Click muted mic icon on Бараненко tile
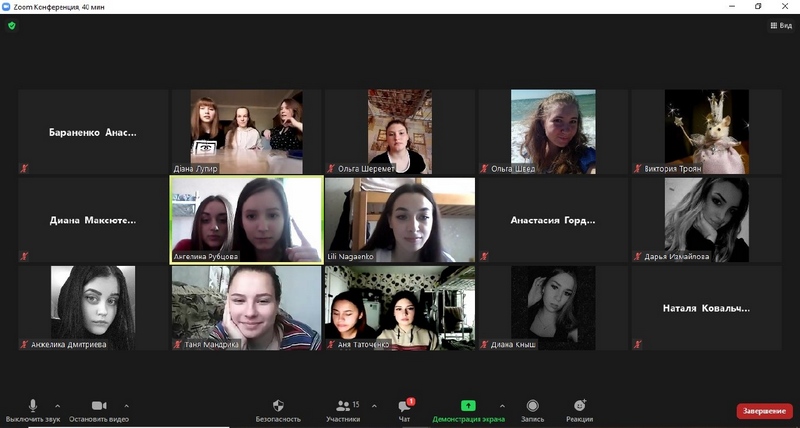The width and height of the screenshot is (800, 428). (x=24, y=168)
